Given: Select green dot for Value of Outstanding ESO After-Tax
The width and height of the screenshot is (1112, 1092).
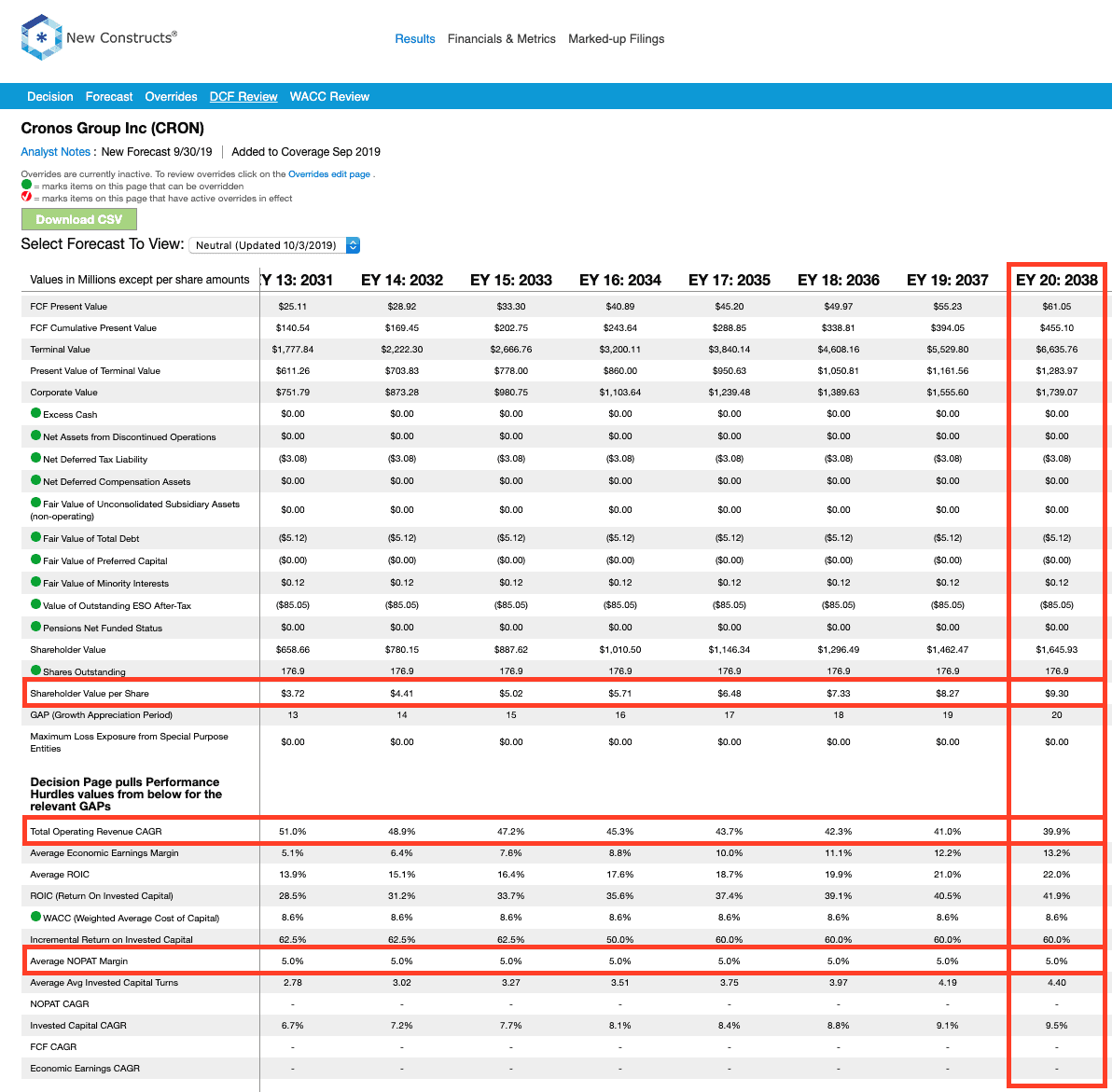Looking at the screenshot, I should coord(35,604).
